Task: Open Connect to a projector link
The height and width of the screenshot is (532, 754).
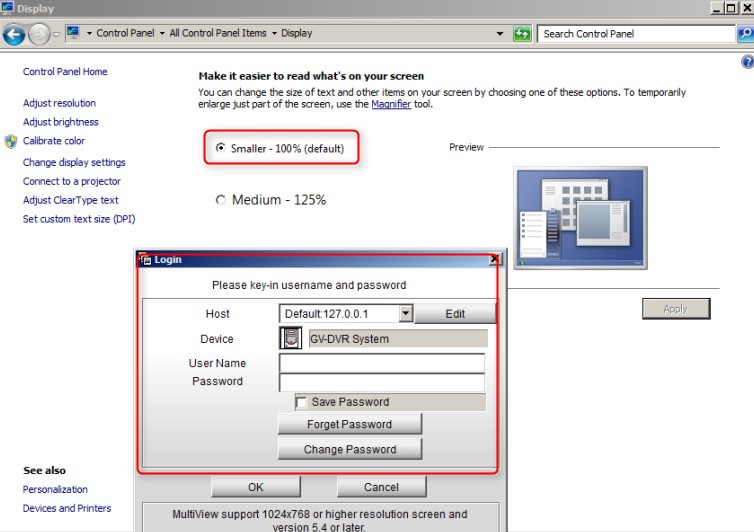Action: click(x=72, y=181)
